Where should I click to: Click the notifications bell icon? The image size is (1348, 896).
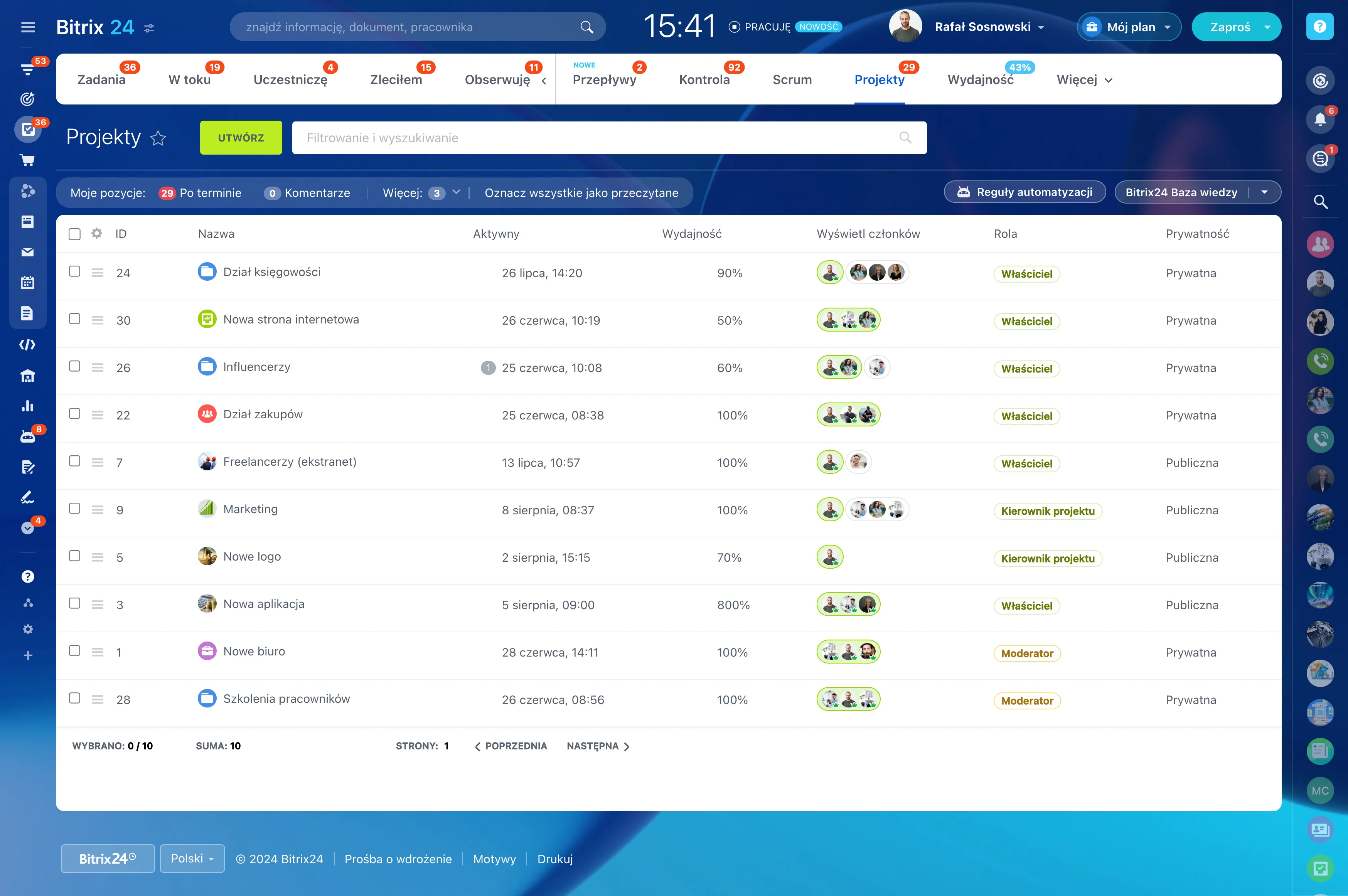click(x=1320, y=119)
